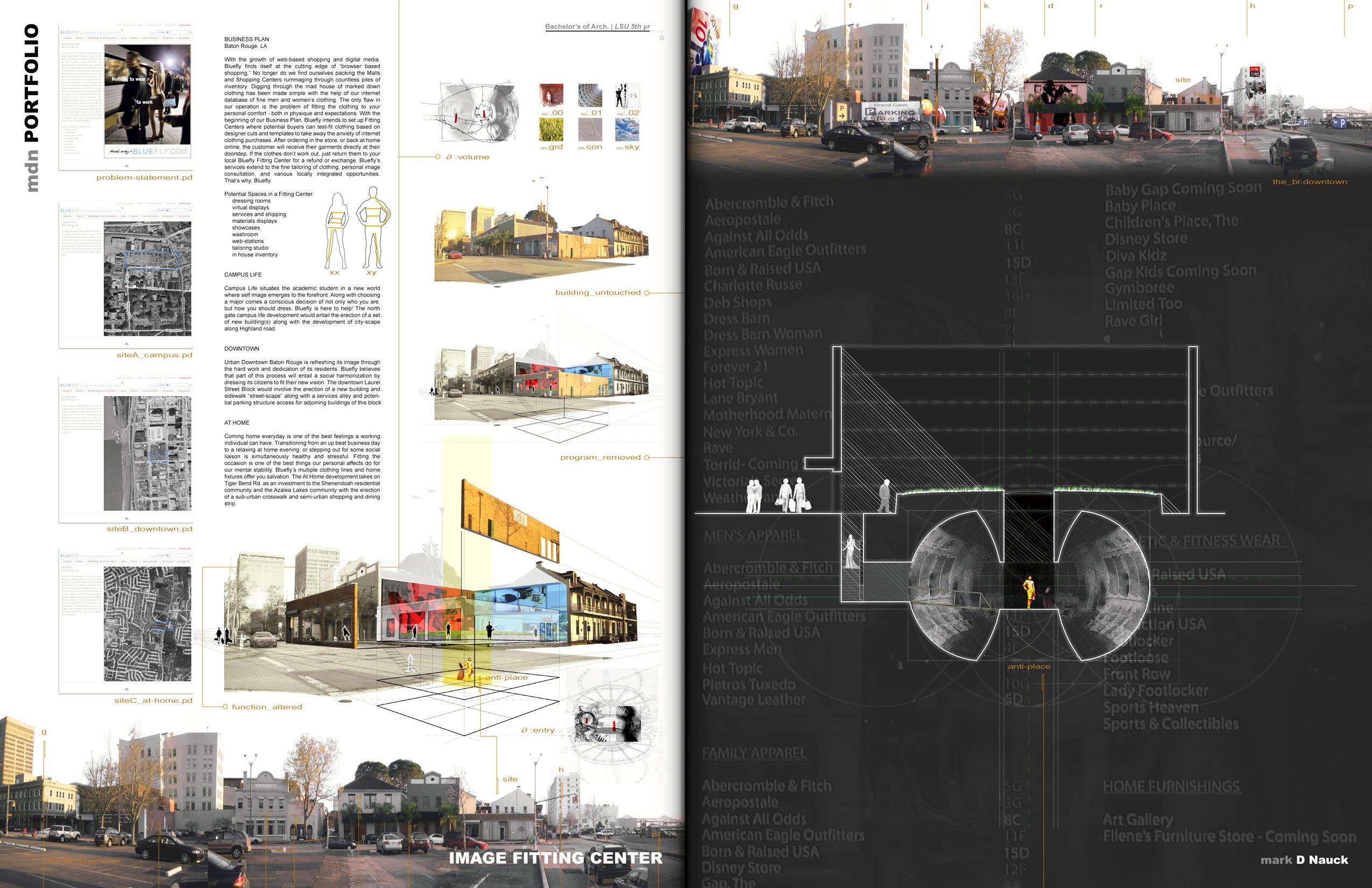Pick the ω.sky sky texture swatch
This screenshot has height=888, width=1372.
coord(627,130)
